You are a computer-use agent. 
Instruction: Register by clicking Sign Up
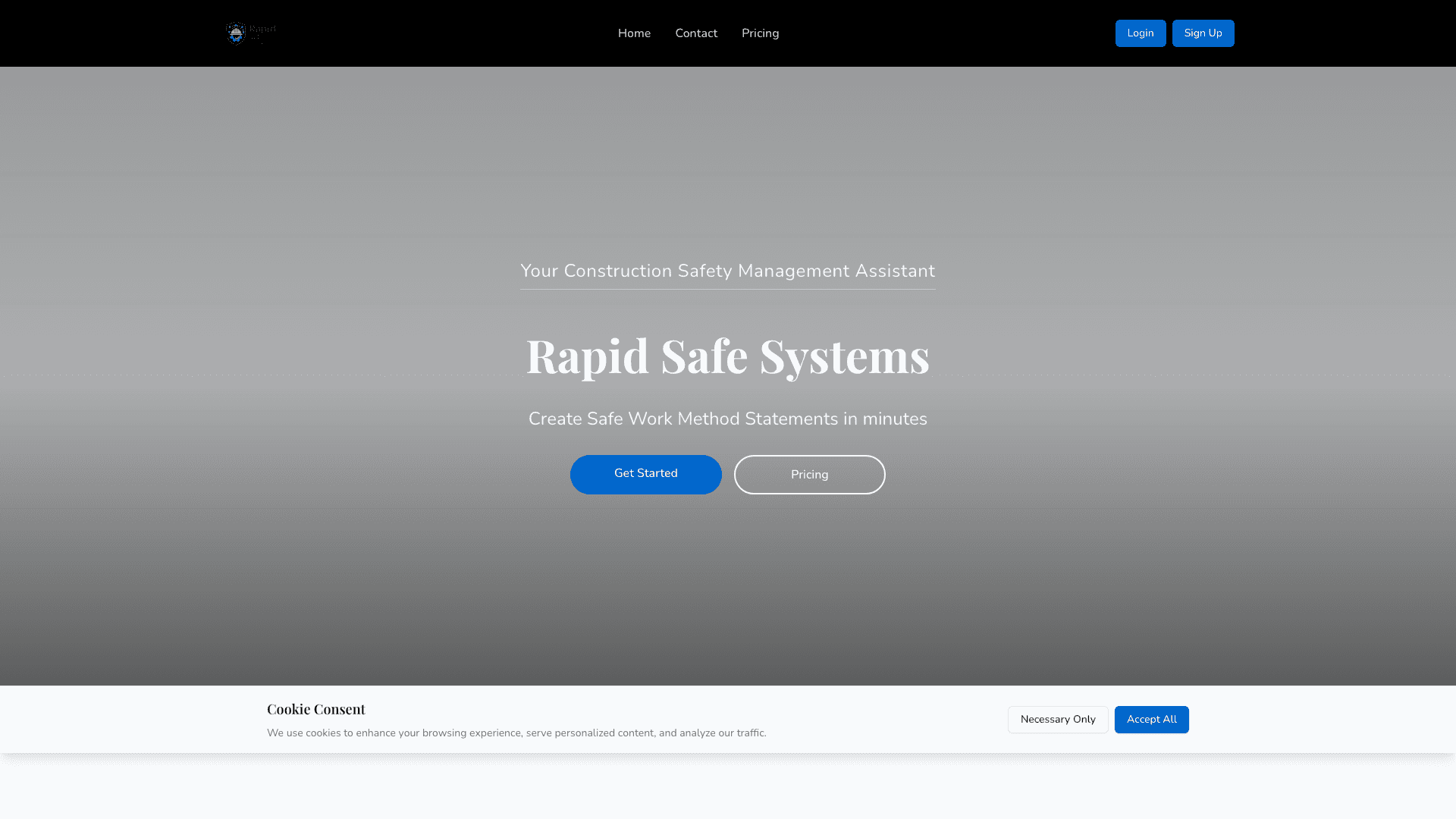[x=1203, y=33]
